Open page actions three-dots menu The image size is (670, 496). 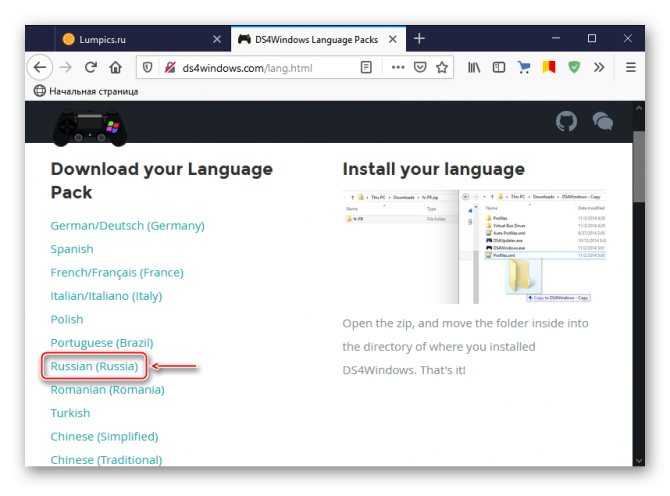398,67
